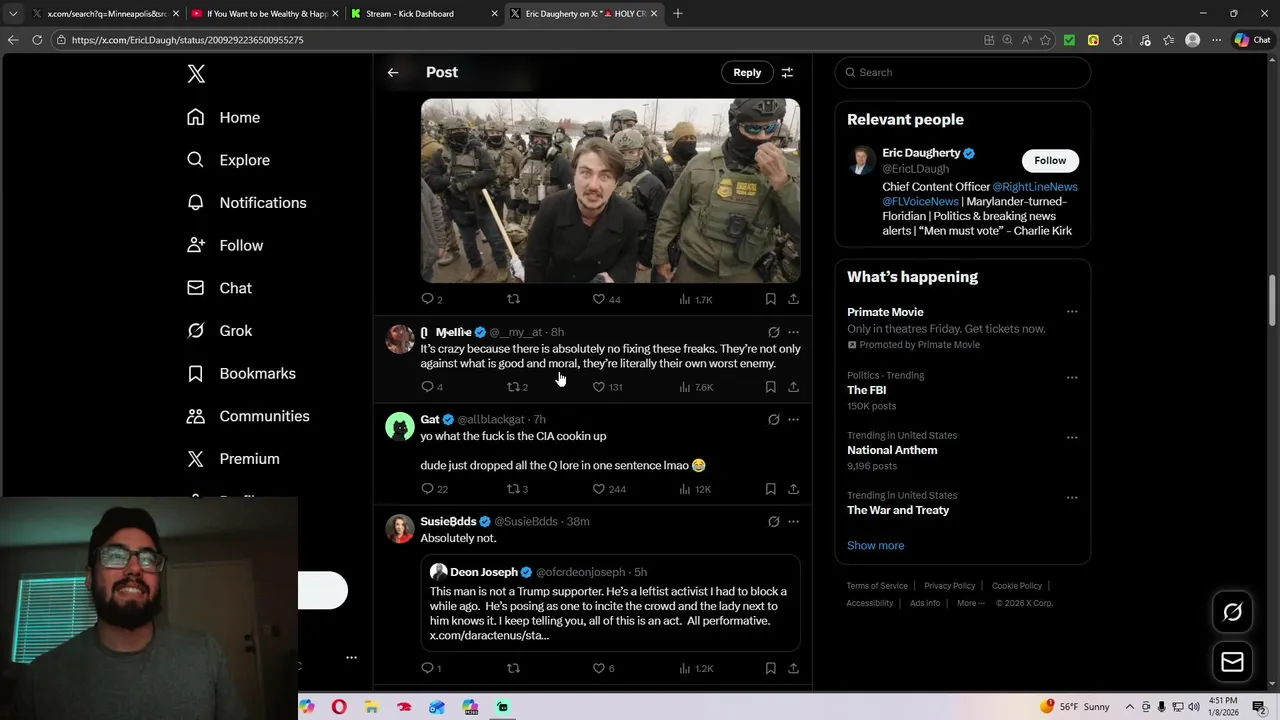Open Terms of Service link
This screenshot has height=720, width=1280.
(x=877, y=586)
